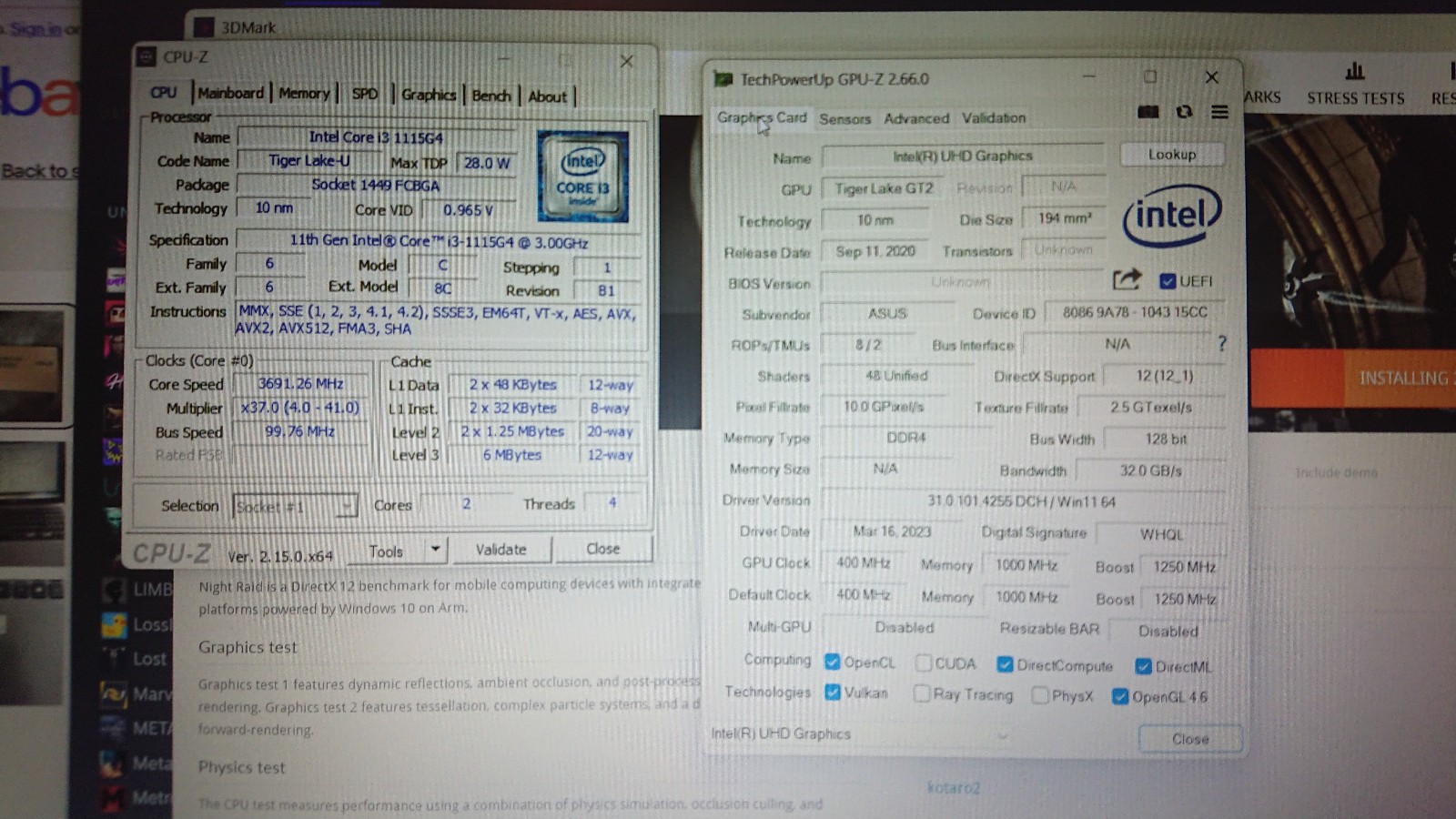
Task: Select the Marv game icon in sidebar
Action: (x=114, y=694)
